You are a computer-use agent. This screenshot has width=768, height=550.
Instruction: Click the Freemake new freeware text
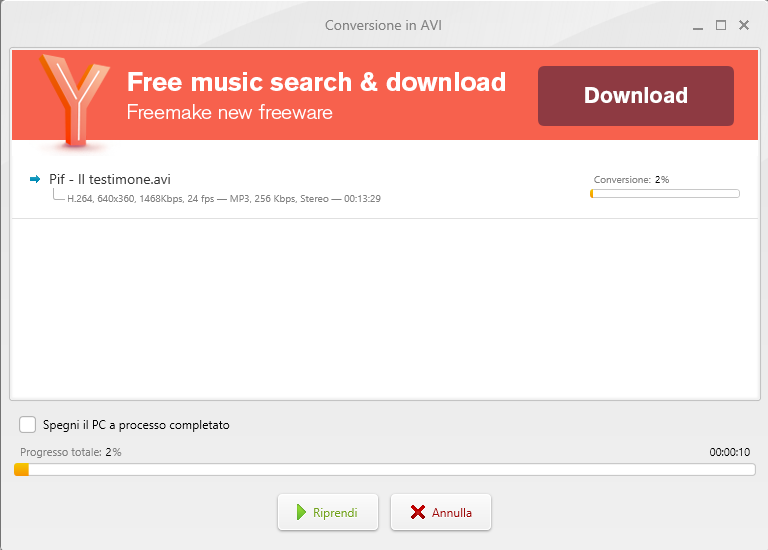(x=230, y=112)
